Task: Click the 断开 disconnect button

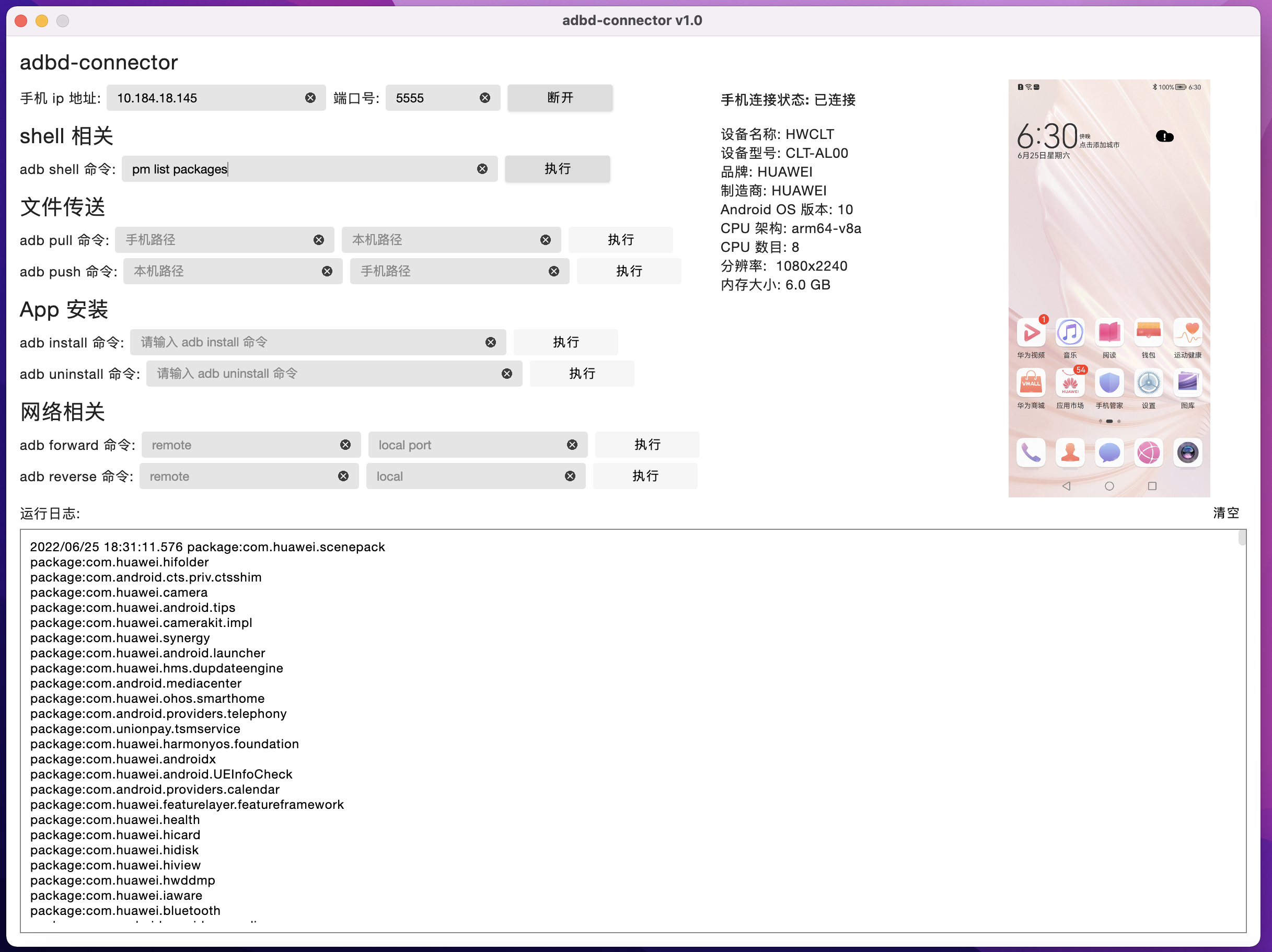Action: click(x=560, y=98)
